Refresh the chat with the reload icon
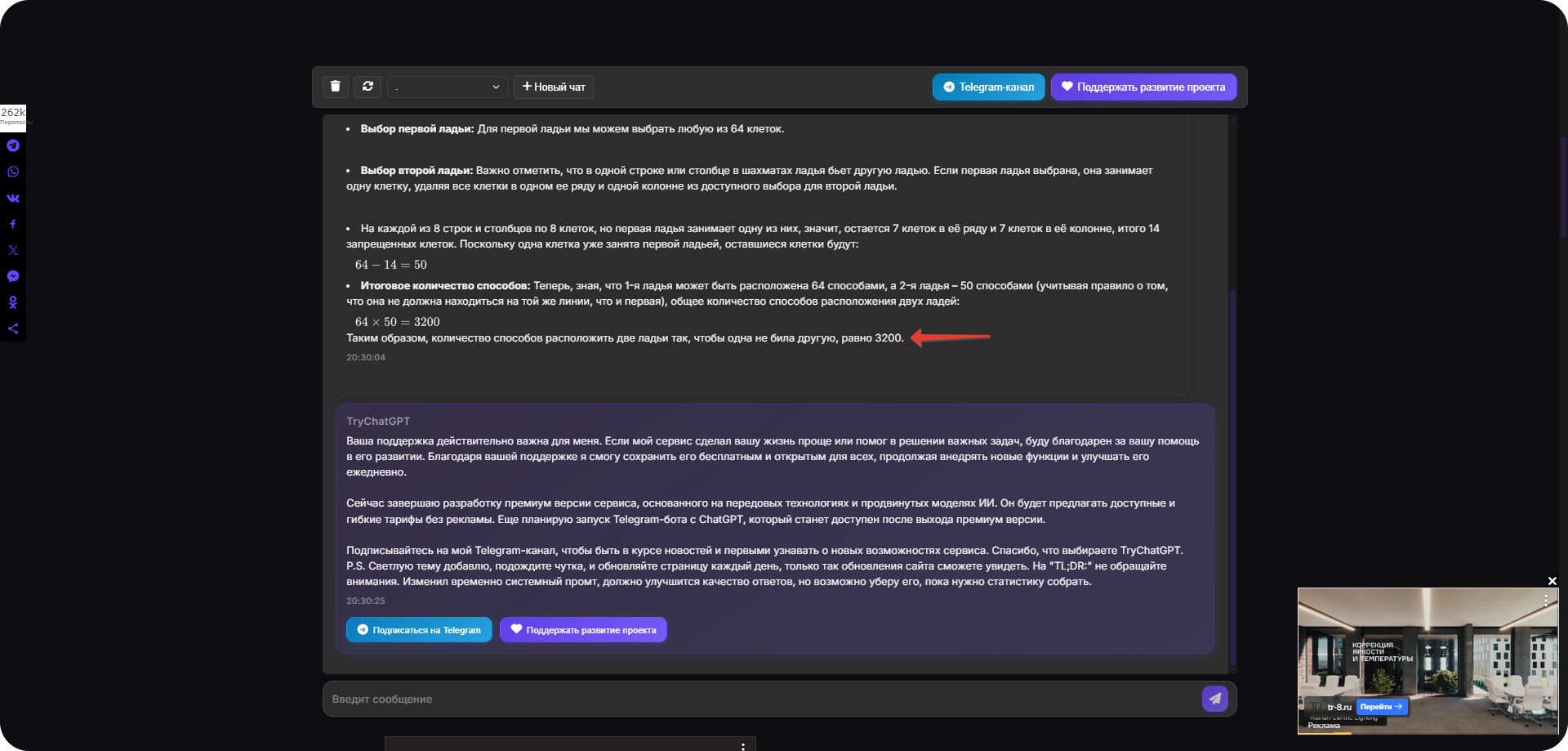1568x751 pixels. point(367,87)
